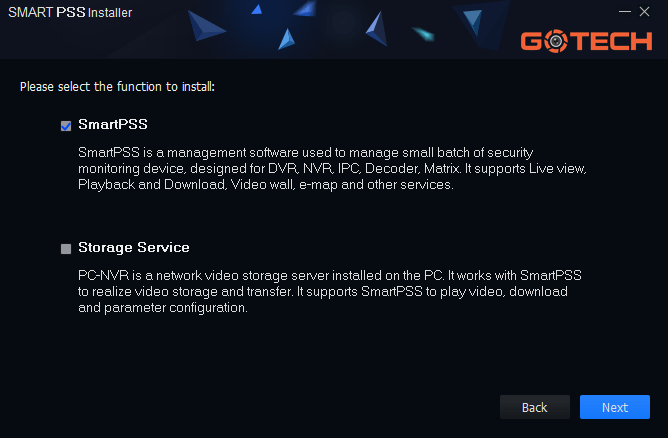Uncheck the SmartPSS checkbox

(x=66, y=126)
